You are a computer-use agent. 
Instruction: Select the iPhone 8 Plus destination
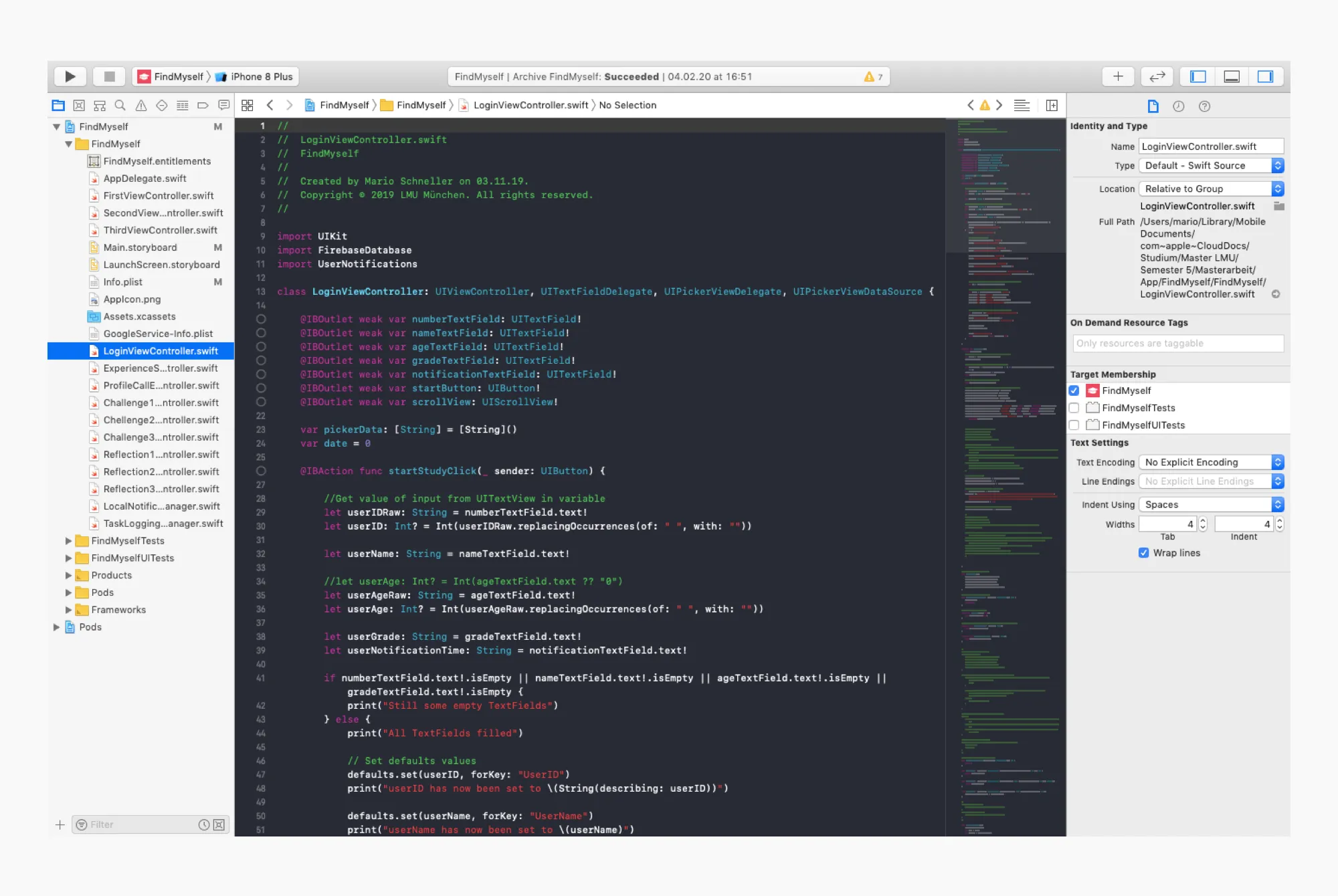click(x=254, y=77)
